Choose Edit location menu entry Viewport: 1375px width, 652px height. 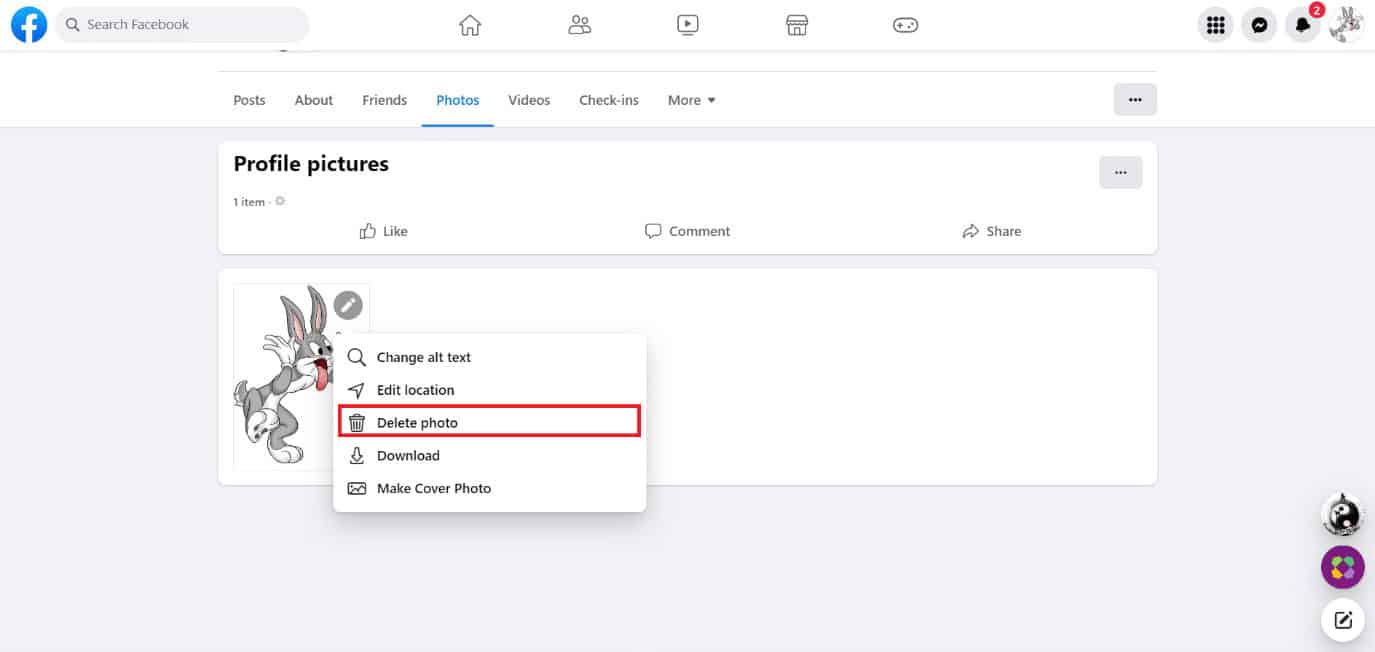(x=489, y=390)
